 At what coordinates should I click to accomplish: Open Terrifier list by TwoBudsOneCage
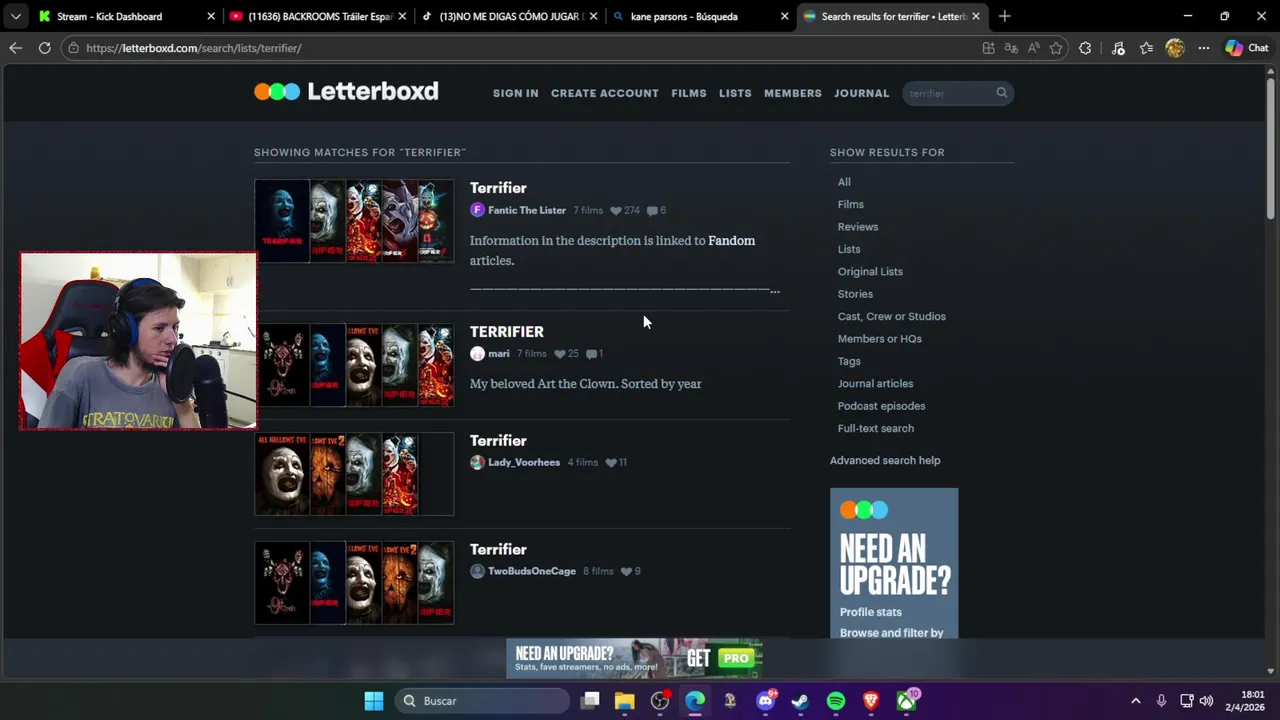point(498,550)
